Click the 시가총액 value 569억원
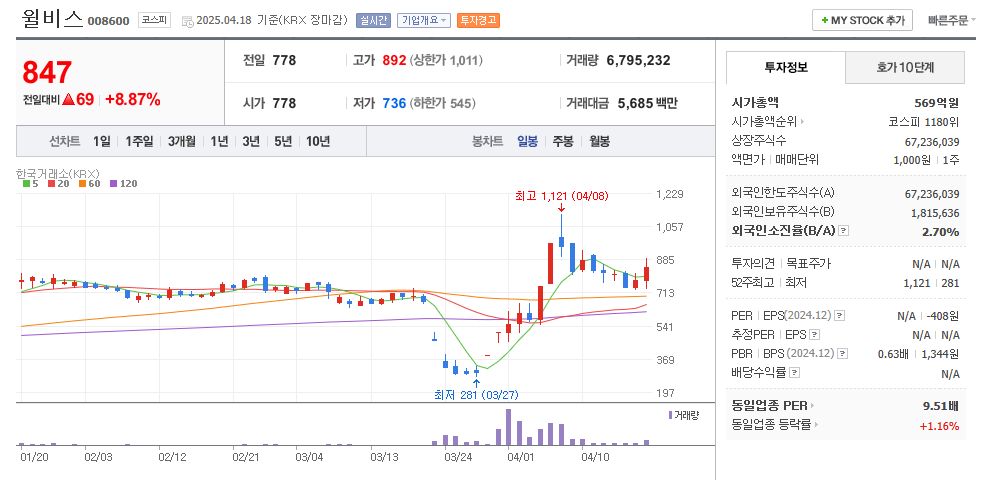The width and height of the screenshot is (984, 480). point(937,103)
